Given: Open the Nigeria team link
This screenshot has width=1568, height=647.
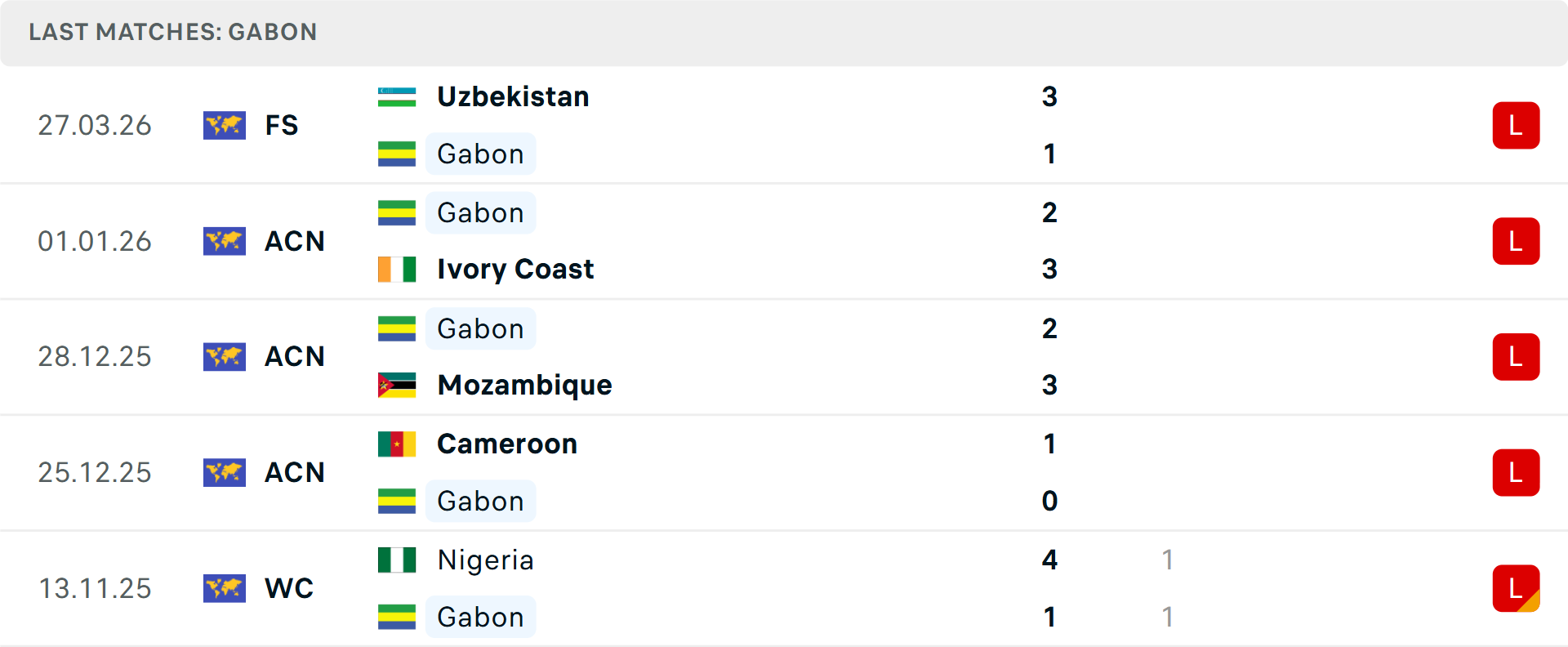Looking at the screenshot, I should tap(485, 560).
